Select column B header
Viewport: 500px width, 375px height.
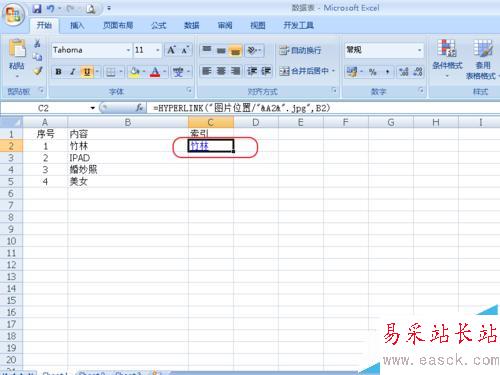[128, 122]
